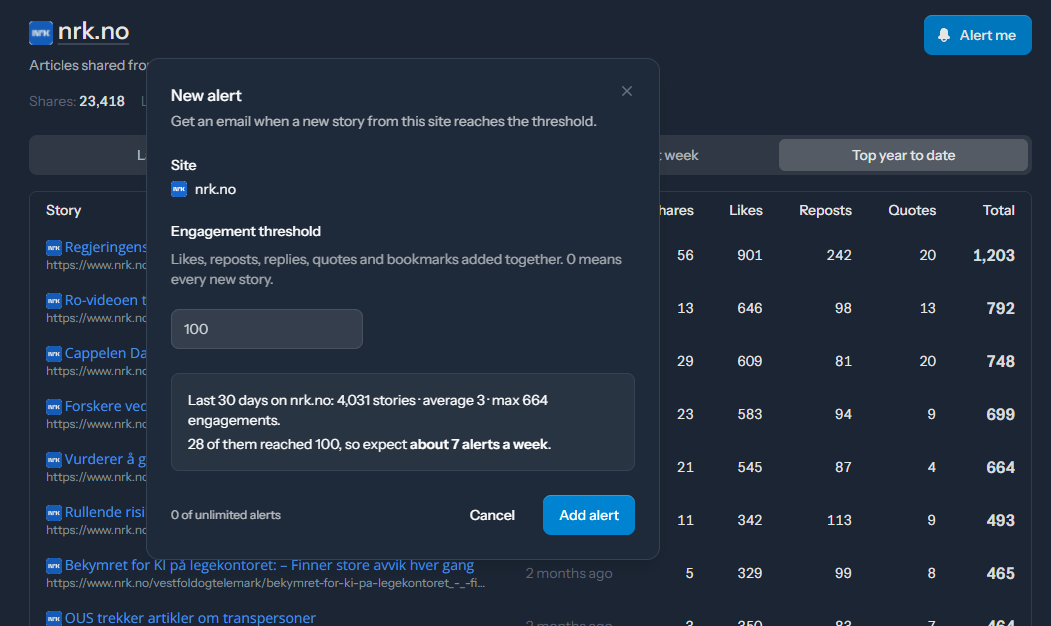This screenshot has width=1051, height=626.
Task: Open the Cappelen Da story link
Action: (x=105, y=353)
